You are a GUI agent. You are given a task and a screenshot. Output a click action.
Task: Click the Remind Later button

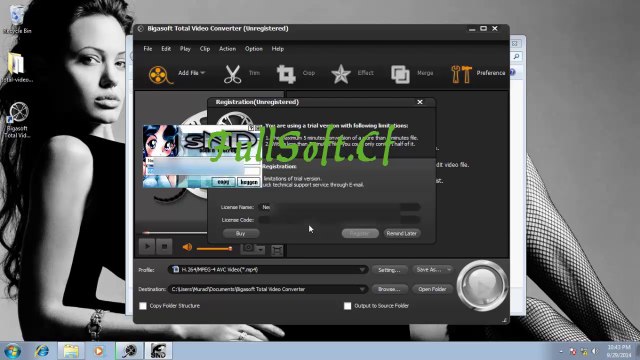[x=402, y=233]
